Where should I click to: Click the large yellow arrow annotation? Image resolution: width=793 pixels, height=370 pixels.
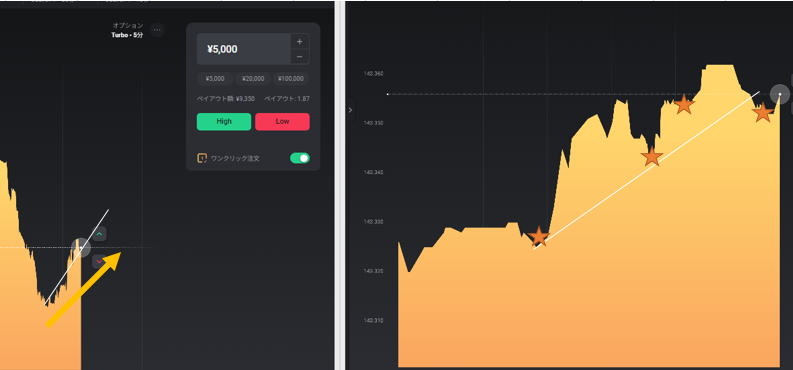click(x=83, y=289)
